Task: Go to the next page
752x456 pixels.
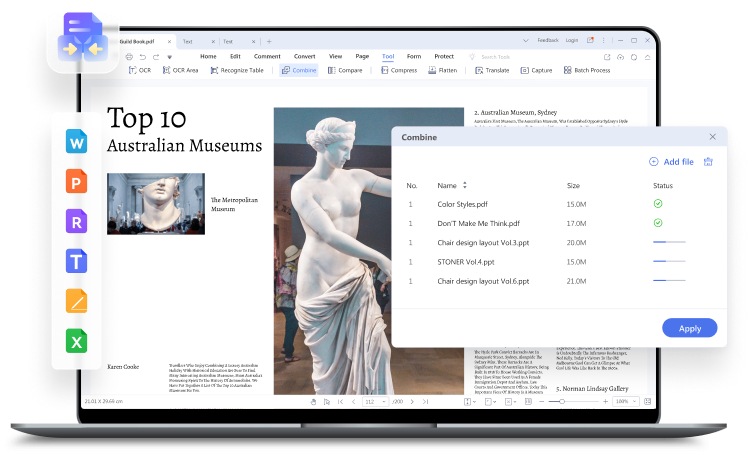Action: click(412, 402)
